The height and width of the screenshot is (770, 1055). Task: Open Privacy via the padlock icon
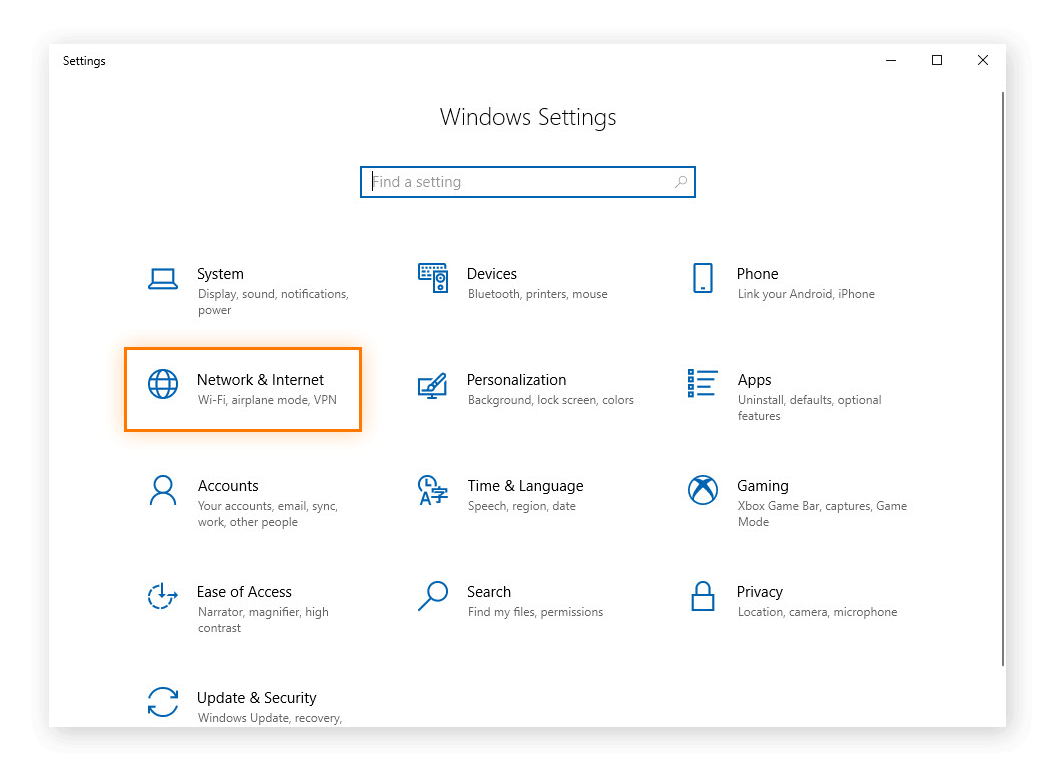pos(703,597)
